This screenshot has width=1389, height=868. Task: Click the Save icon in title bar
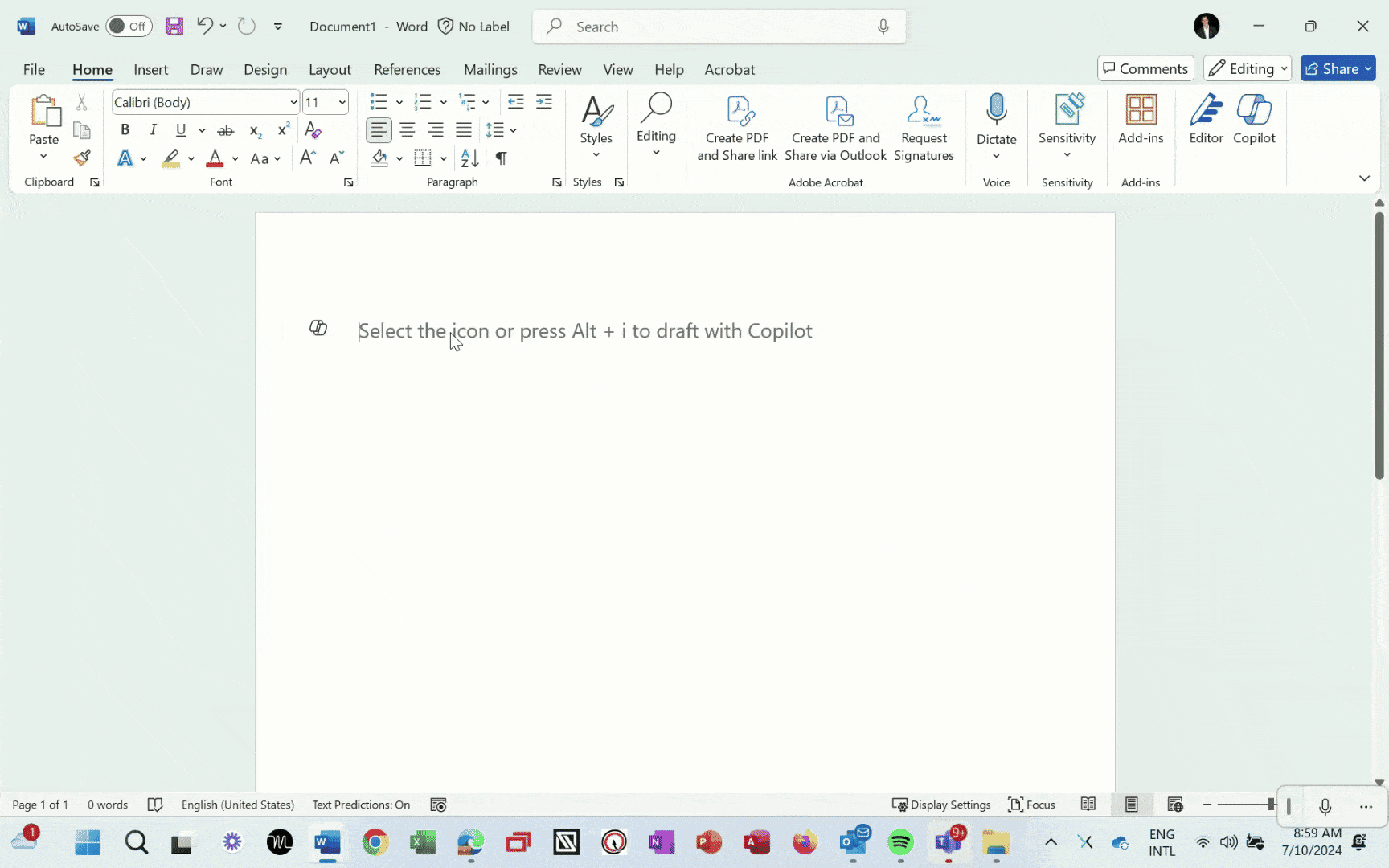click(x=174, y=26)
